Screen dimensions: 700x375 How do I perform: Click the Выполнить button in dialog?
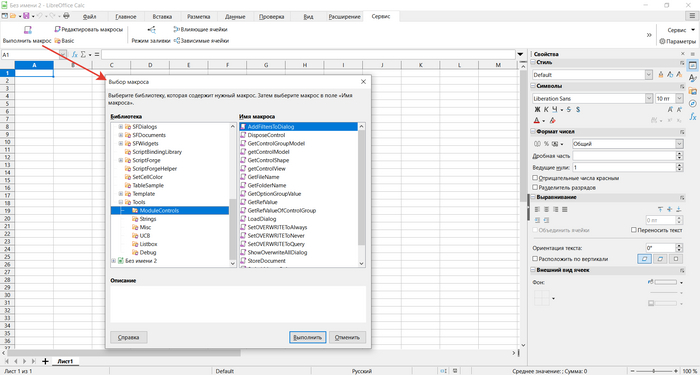[308, 338]
